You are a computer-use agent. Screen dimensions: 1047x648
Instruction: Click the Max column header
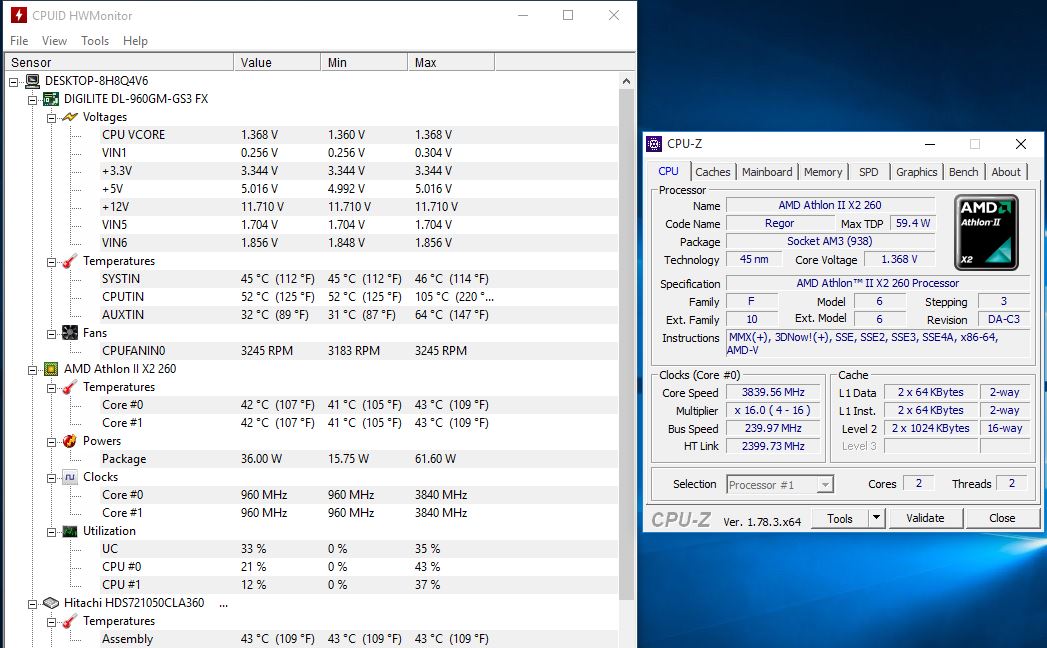pos(451,62)
